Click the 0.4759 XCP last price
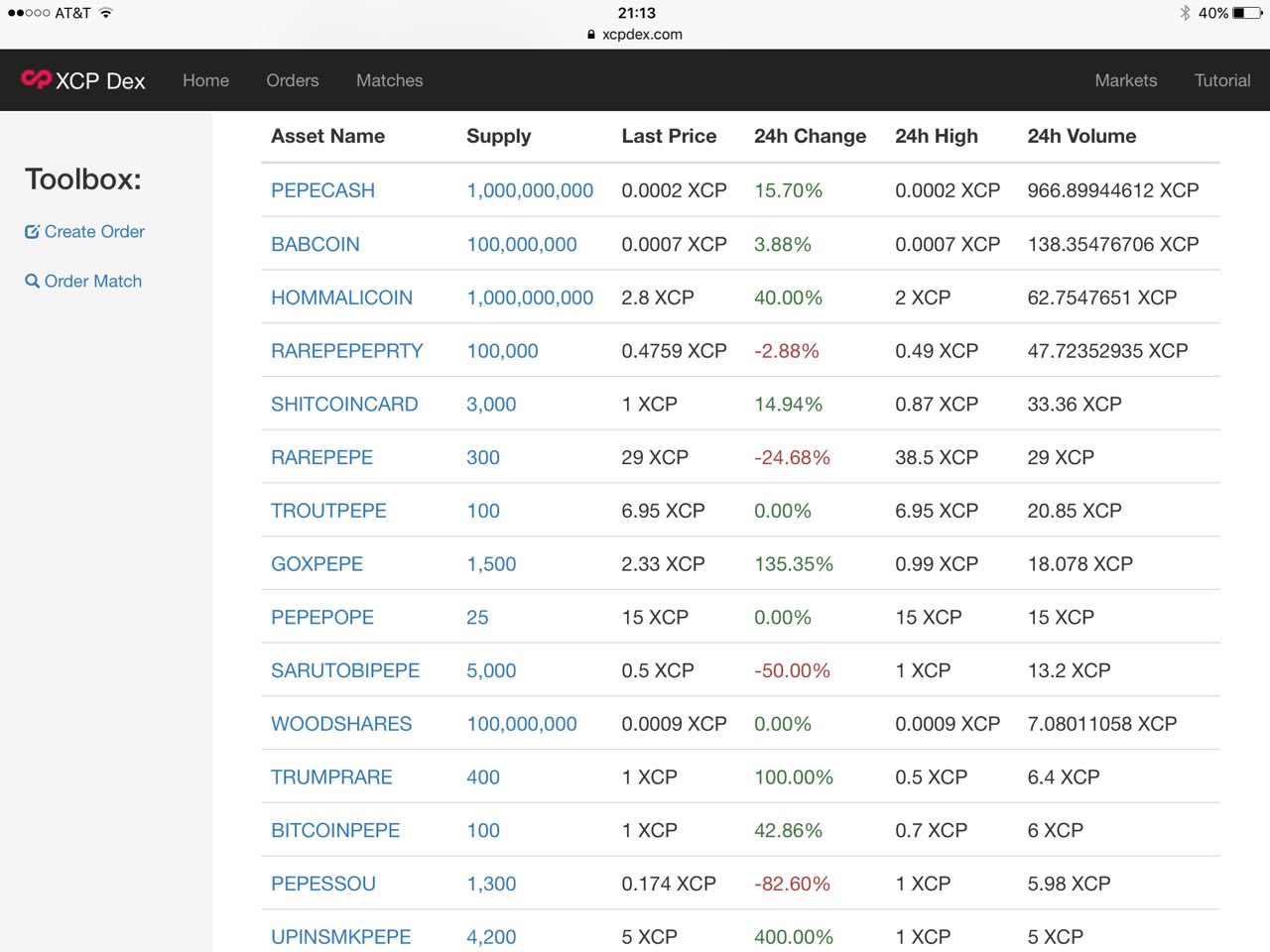This screenshot has width=1270, height=952. click(x=674, y=351)
